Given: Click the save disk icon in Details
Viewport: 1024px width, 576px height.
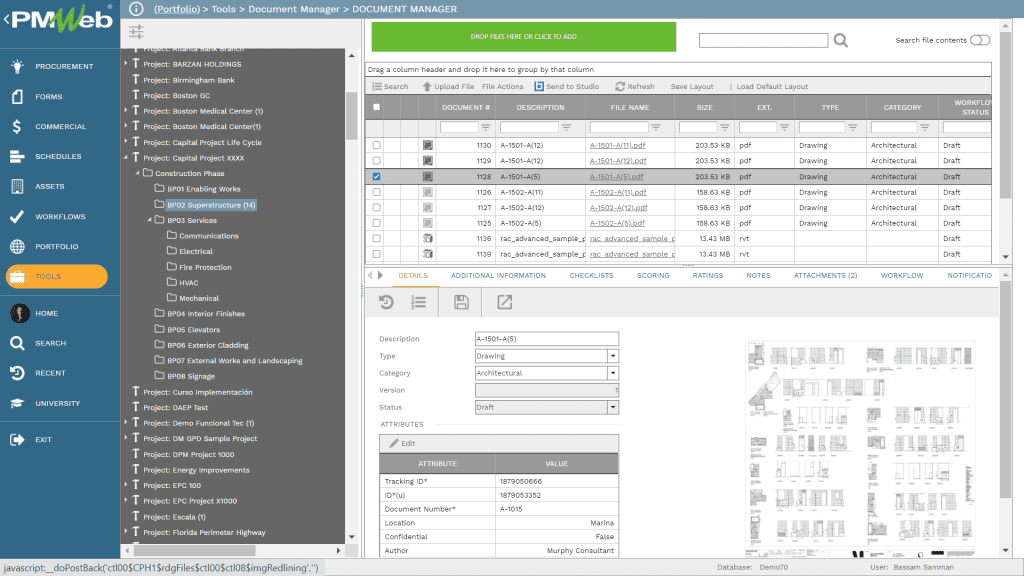Looking at the screenshot, I should click(x=461, y=302).
